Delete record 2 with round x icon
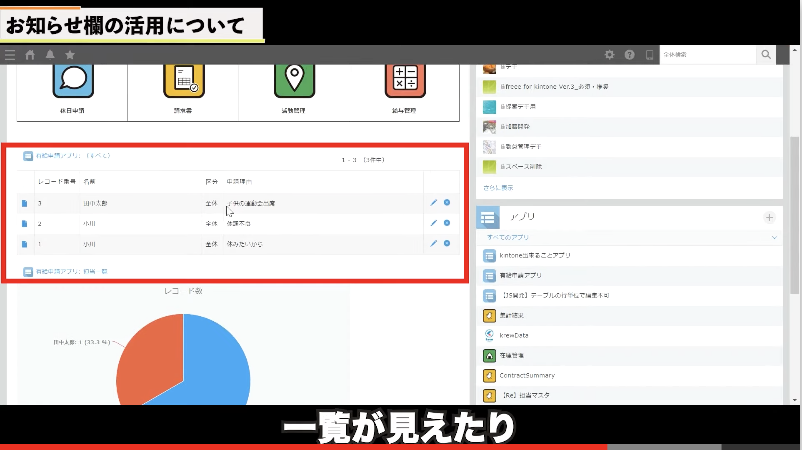 pyautogui.click(x=447, y=223)
